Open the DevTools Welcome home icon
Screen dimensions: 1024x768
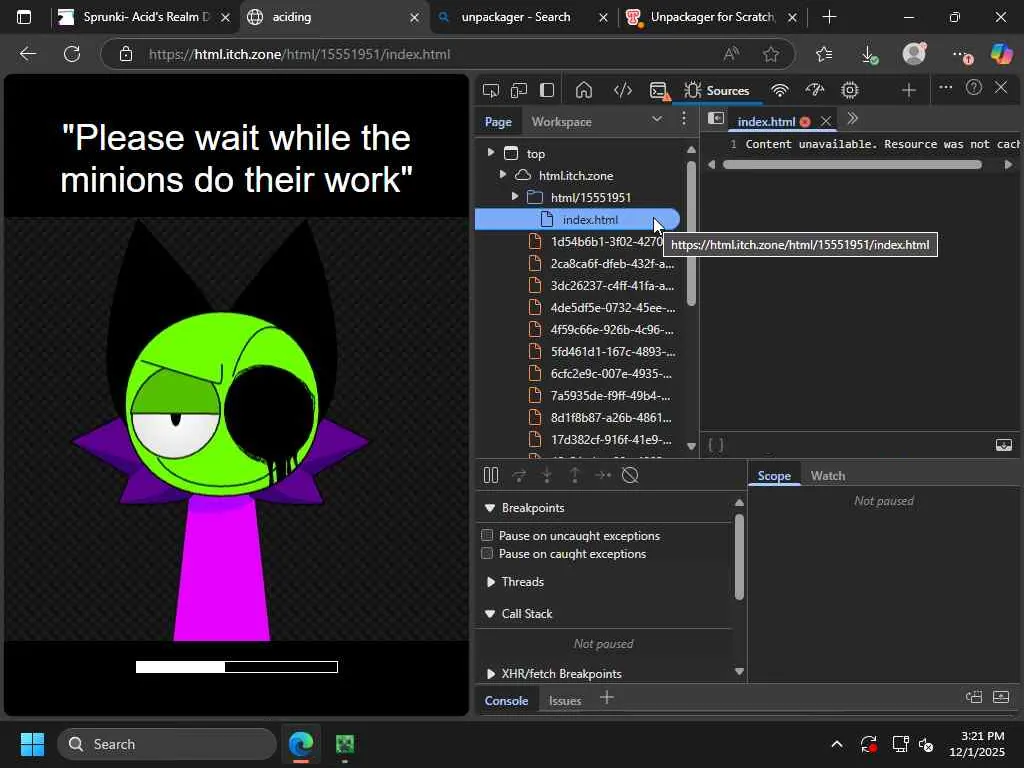pos(584,90)
